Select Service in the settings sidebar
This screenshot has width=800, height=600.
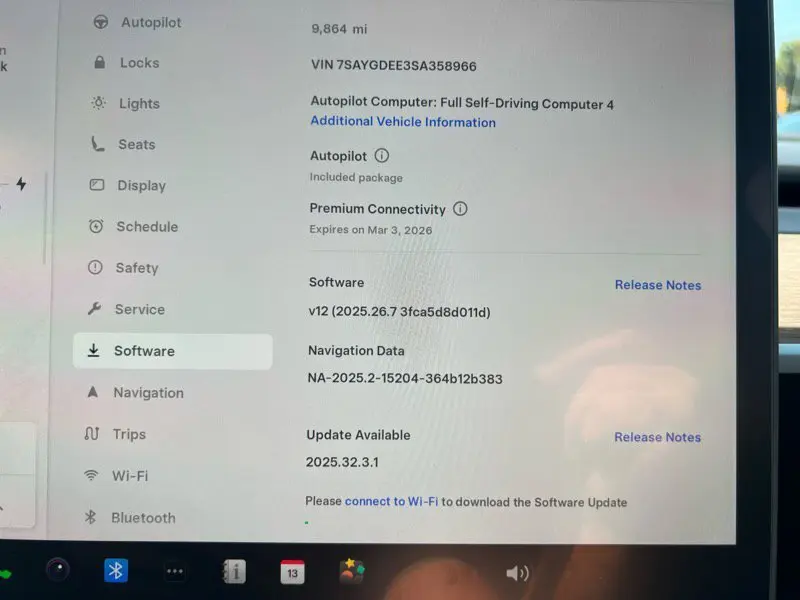click(127, 309)
